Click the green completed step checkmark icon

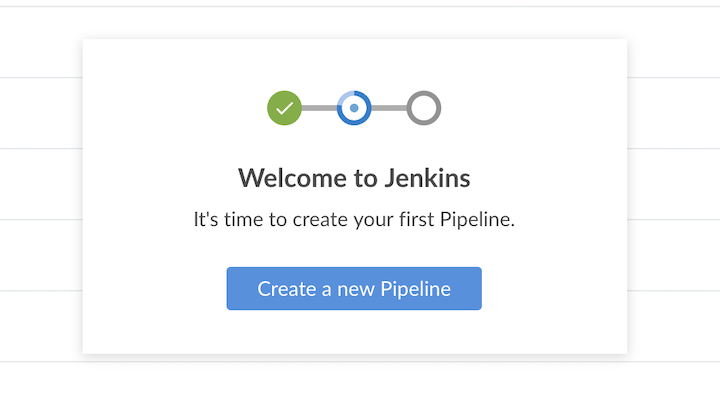tap(284, 107)
